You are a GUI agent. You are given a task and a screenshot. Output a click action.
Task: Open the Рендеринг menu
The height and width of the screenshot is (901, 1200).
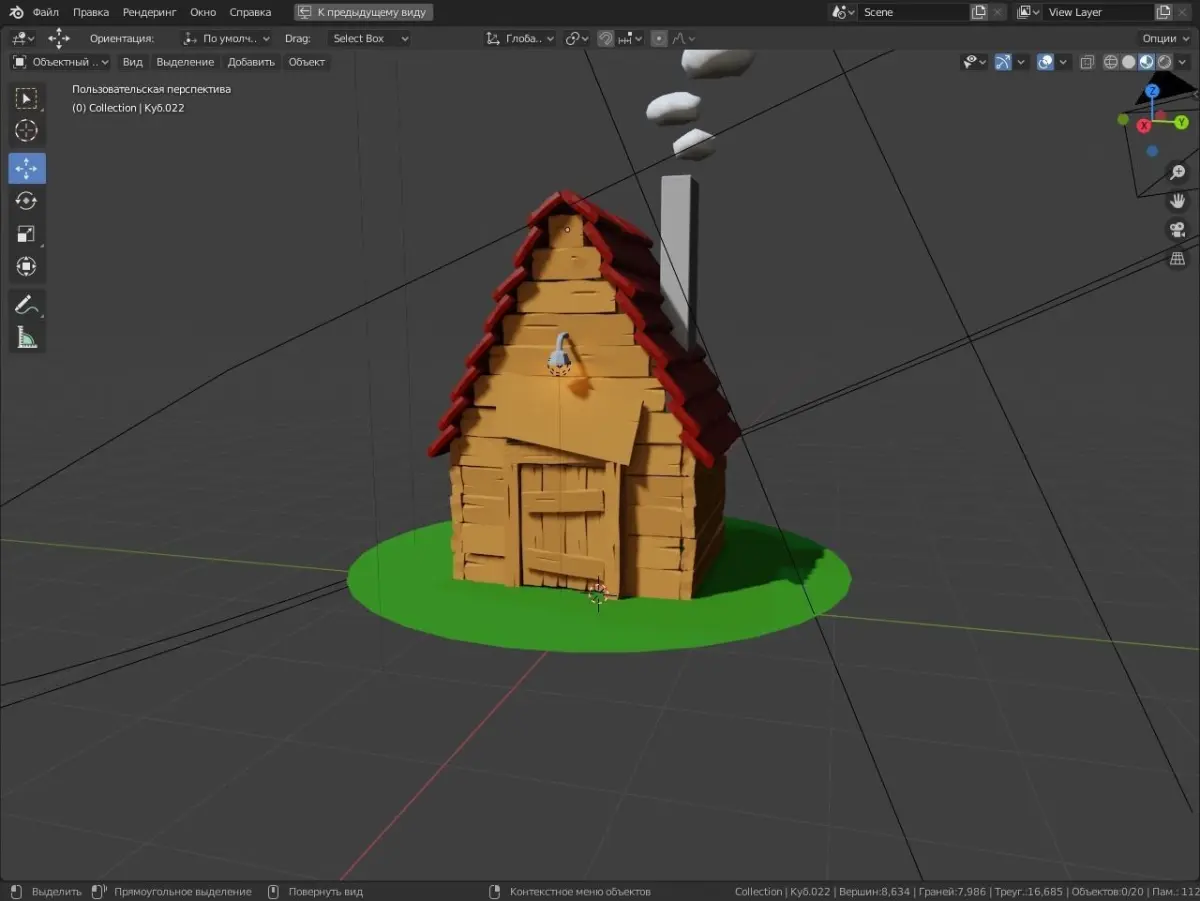[150, 12]
